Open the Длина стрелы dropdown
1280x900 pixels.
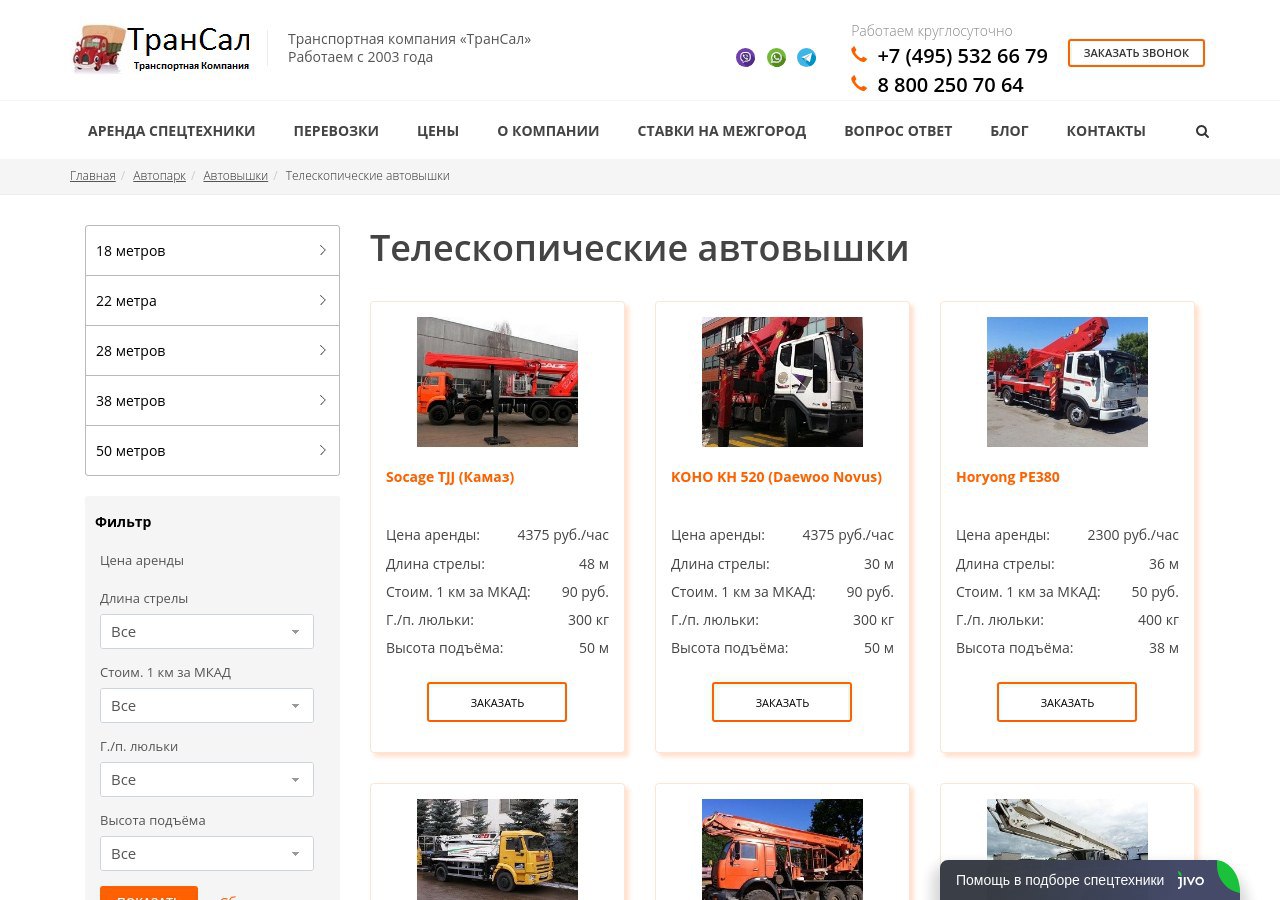(x=206, y=632)
